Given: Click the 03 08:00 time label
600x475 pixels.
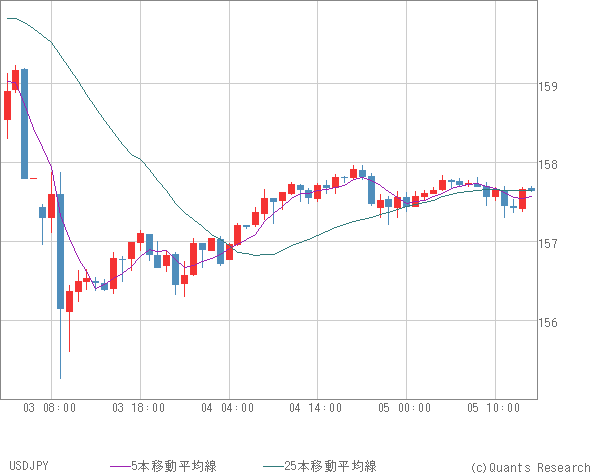Looking at the screenshot, I should 49,408.
